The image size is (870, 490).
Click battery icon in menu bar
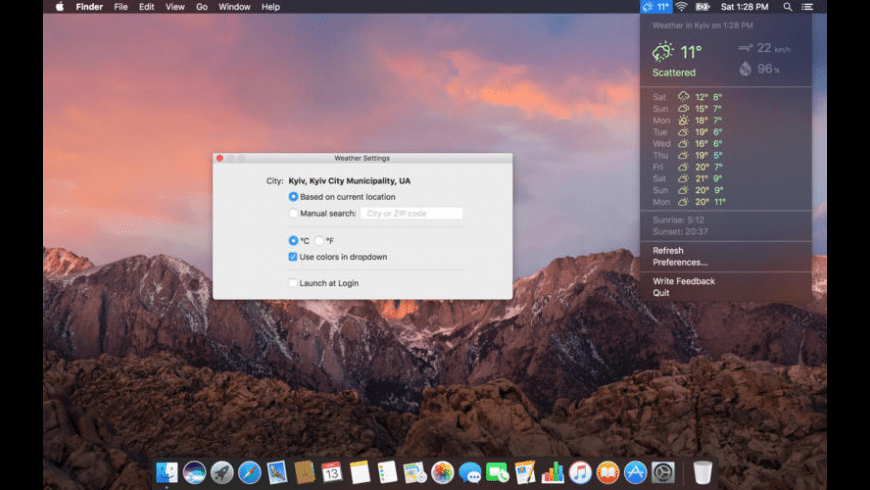(x=703, y=7)
